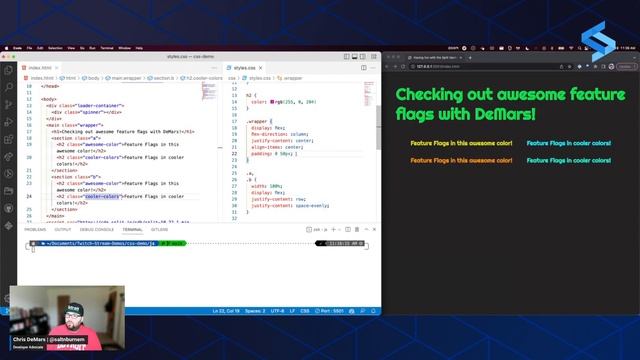
Task: Change indentation via Spaces: 2
Action: pyautogui.click(x=255, y=311)
